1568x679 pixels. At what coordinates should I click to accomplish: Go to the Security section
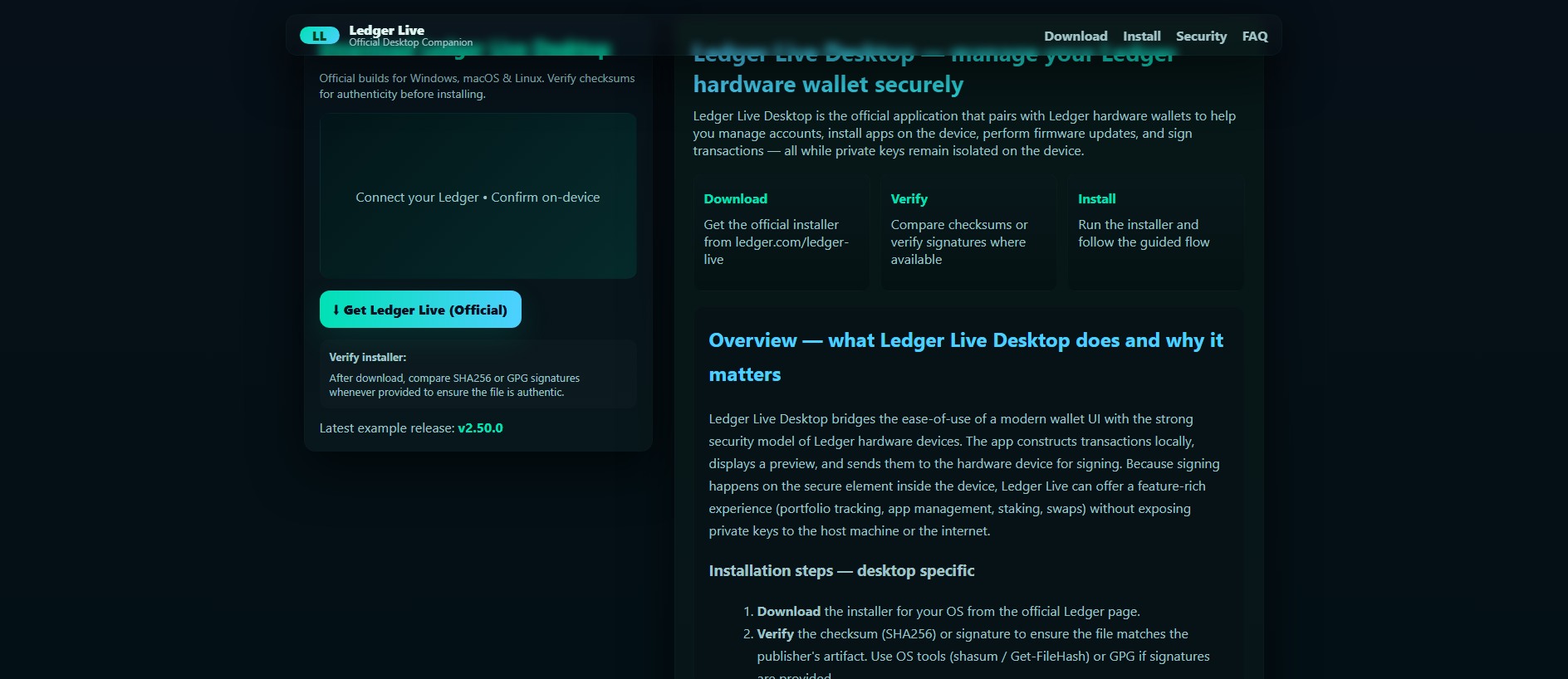pyautogui.click(x=1201, y=36)
